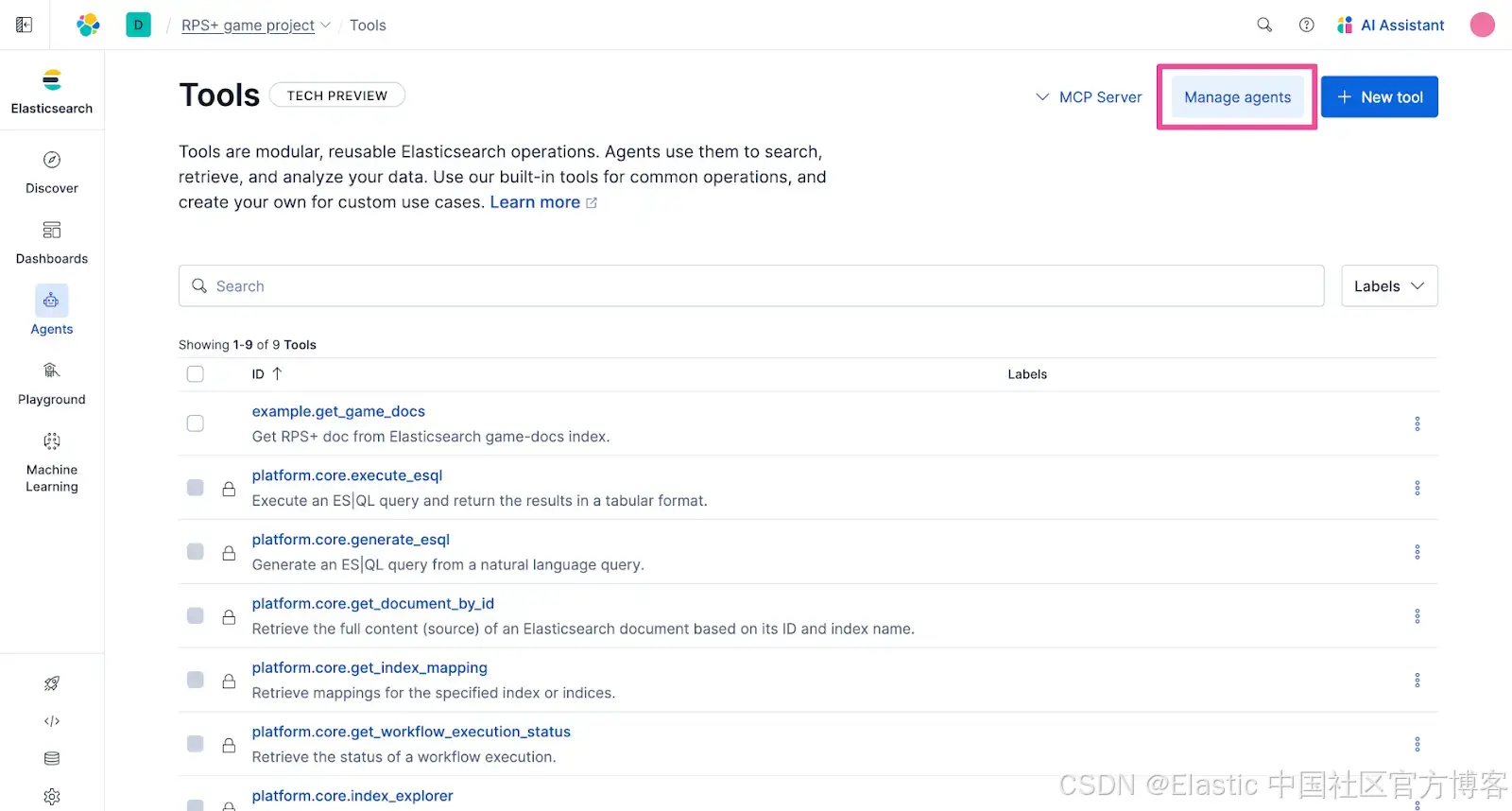Click the 'Showing 1-9 of 9 Tools' text
Screen dimensions: 1512x811
248,345
